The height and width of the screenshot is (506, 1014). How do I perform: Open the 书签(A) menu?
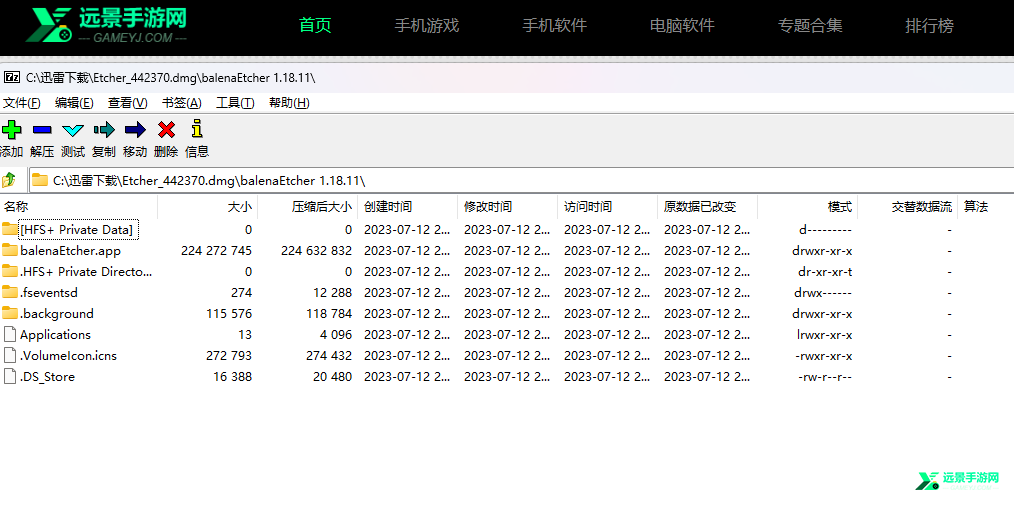click(182, 103)
